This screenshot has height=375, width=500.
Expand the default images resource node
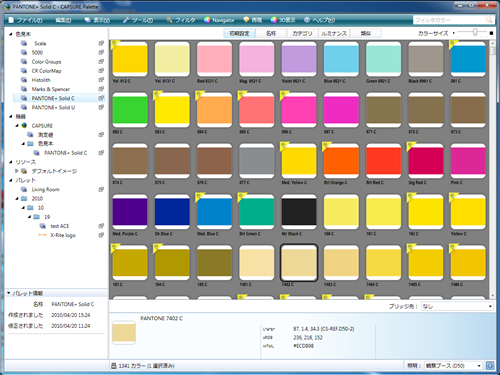(x=17, y=171)
